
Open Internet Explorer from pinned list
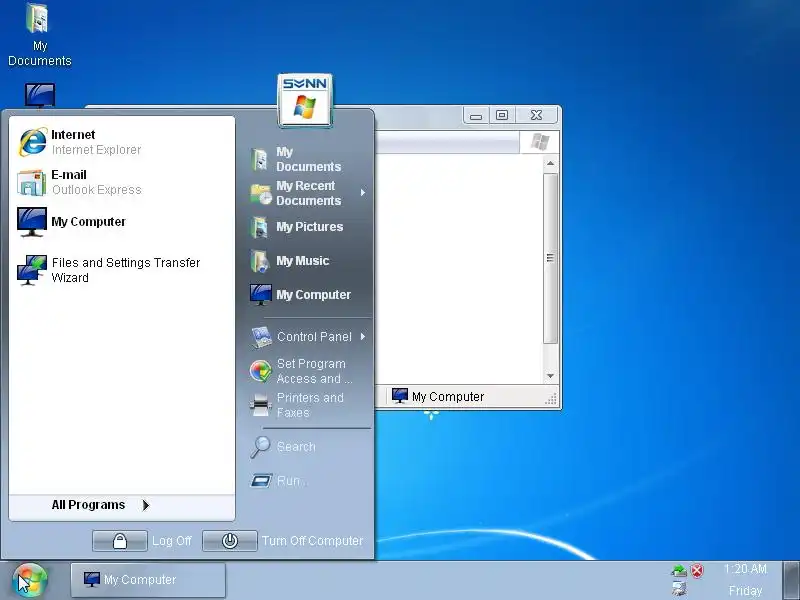coord(121,142)
